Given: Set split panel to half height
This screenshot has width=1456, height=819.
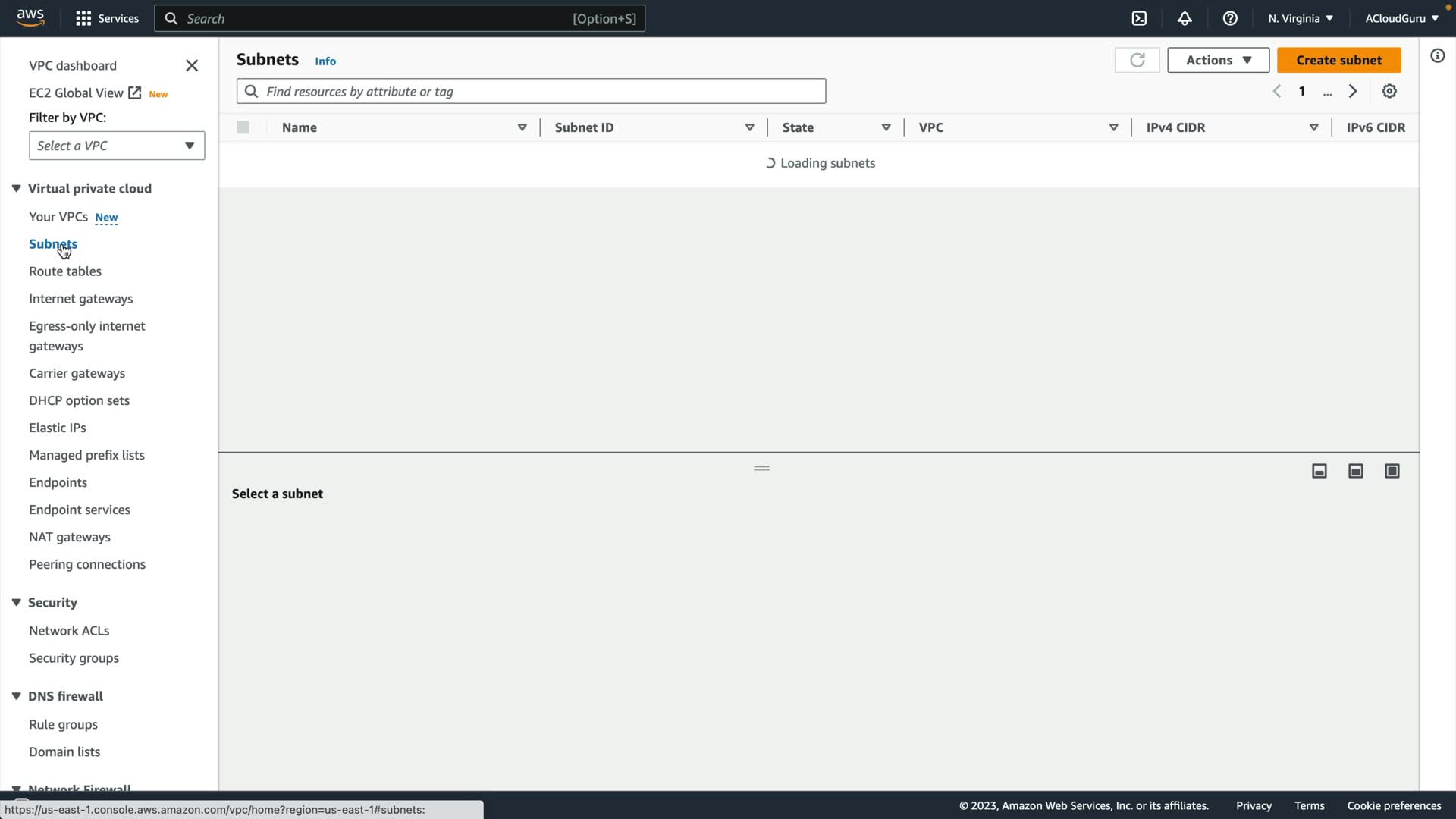Looking at the screenshot, I should click(1356, 471).
